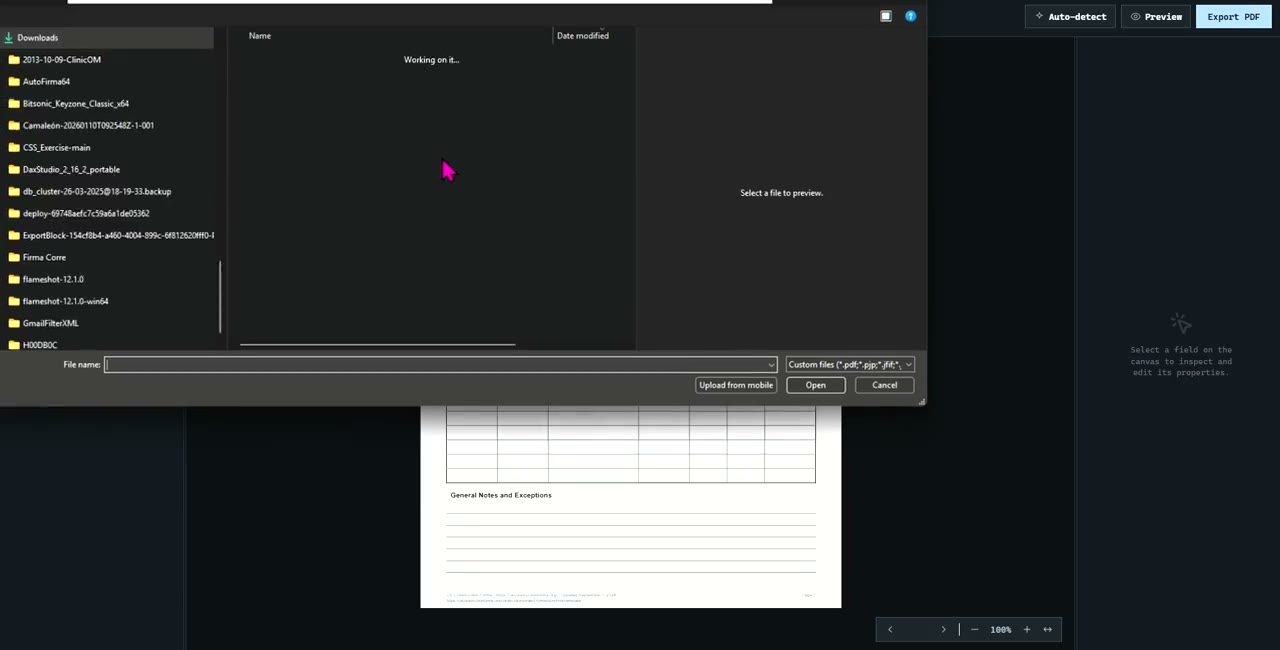Image resolution: width=1280 pixels, height=650 pixels.
Task: Click the folder icon beside AutoFirma64
Action: click(14, 82)
